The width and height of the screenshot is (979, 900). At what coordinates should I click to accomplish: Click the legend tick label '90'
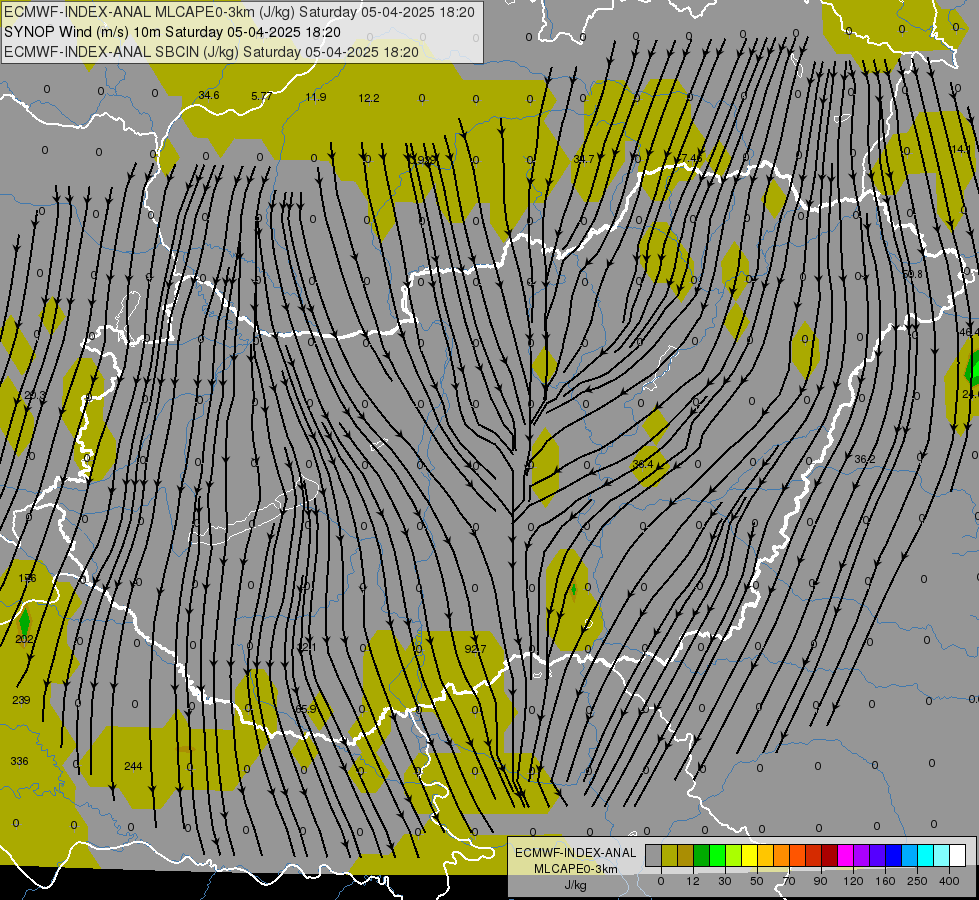(821, 881)
